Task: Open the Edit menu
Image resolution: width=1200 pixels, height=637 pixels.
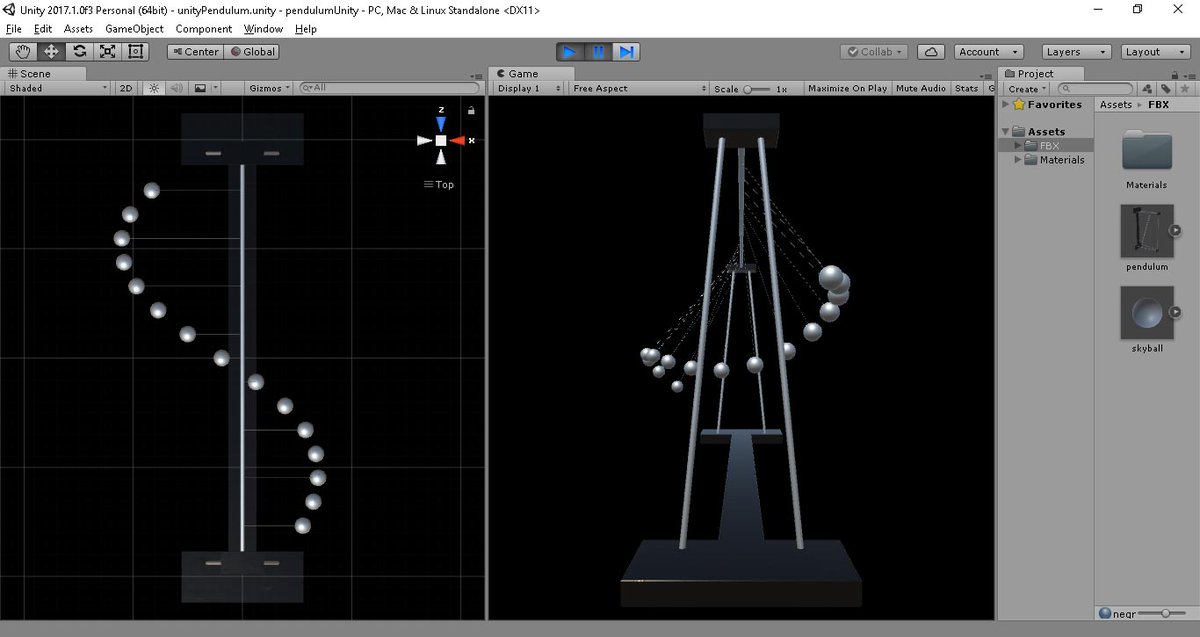Action: (43, 29)
